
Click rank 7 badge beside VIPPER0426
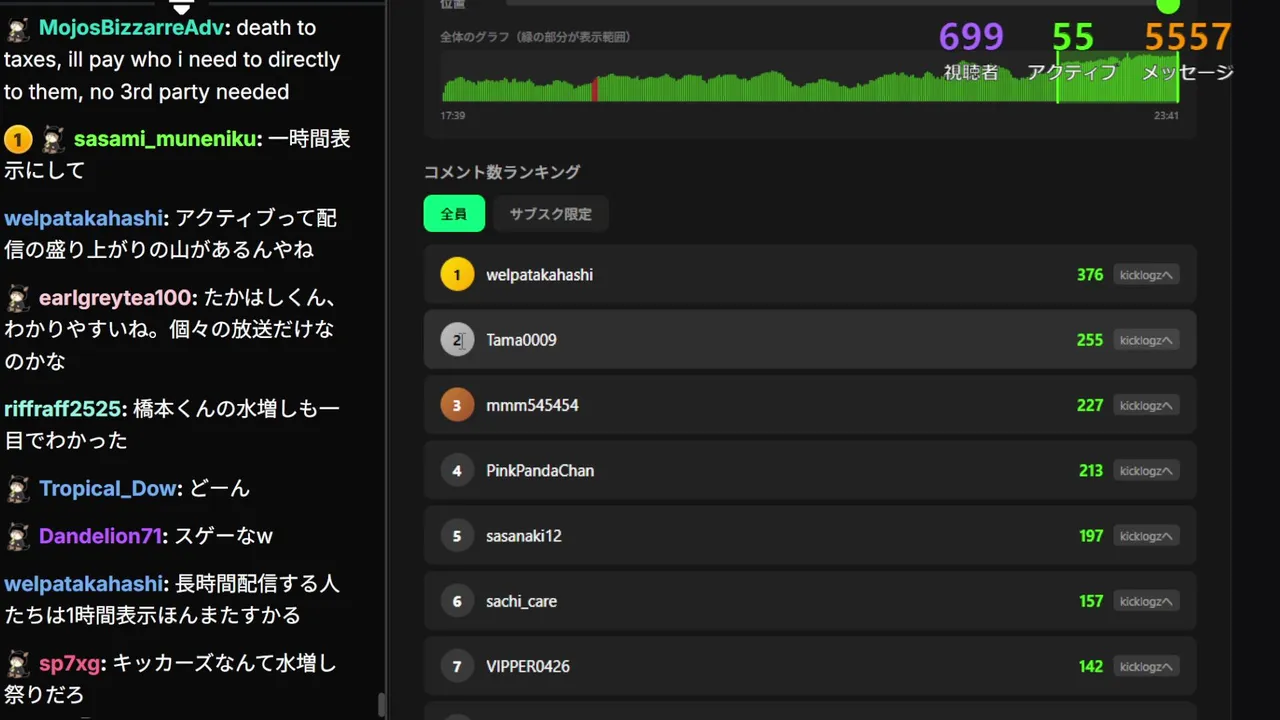coord(457,667)
